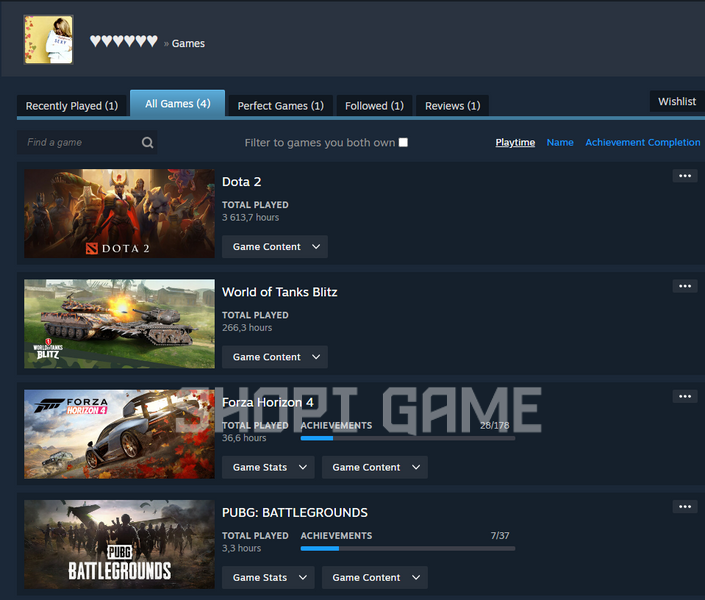Click the hearts profile name link

point(124,41)
